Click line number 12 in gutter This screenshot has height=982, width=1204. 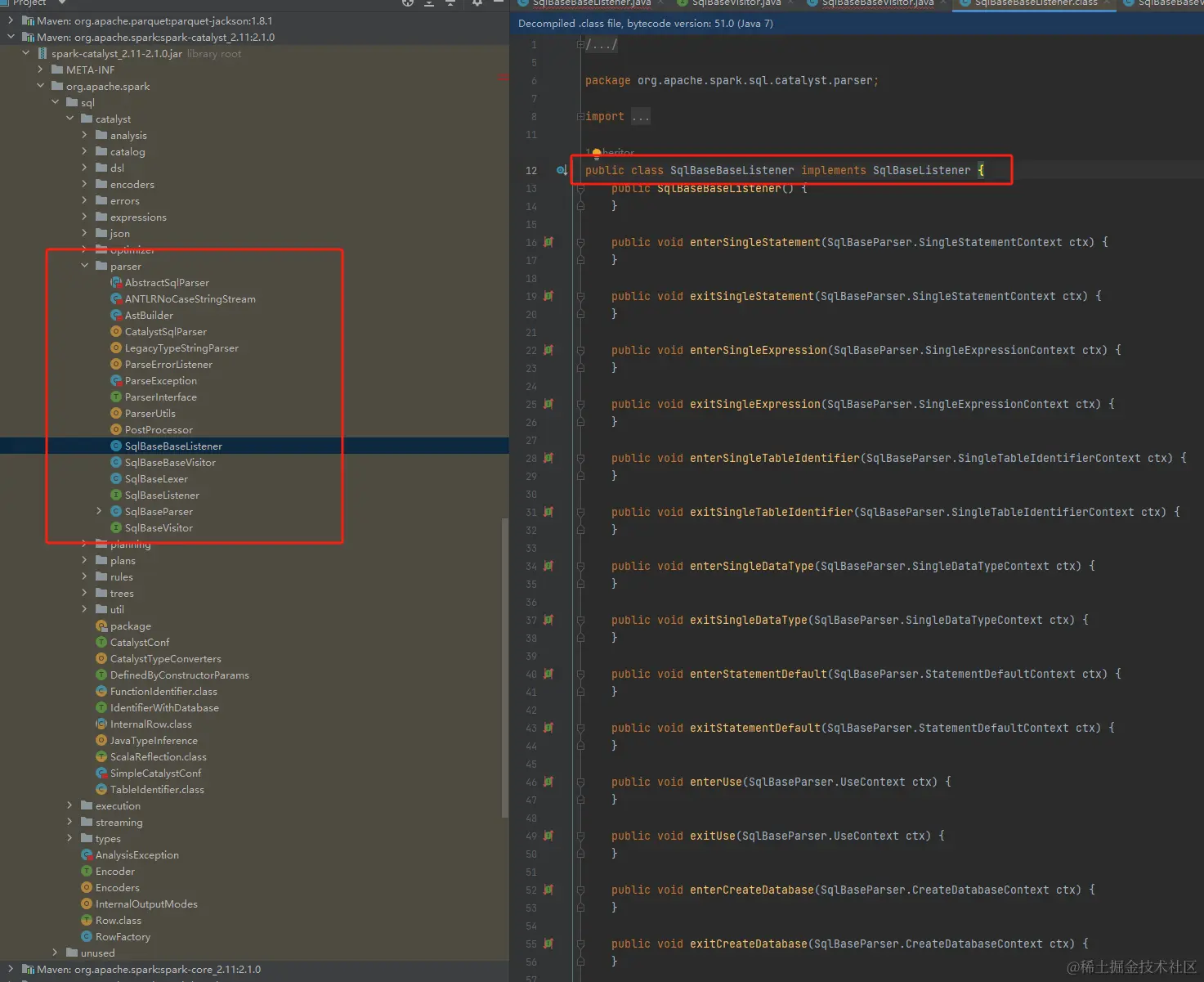[531, 170]
